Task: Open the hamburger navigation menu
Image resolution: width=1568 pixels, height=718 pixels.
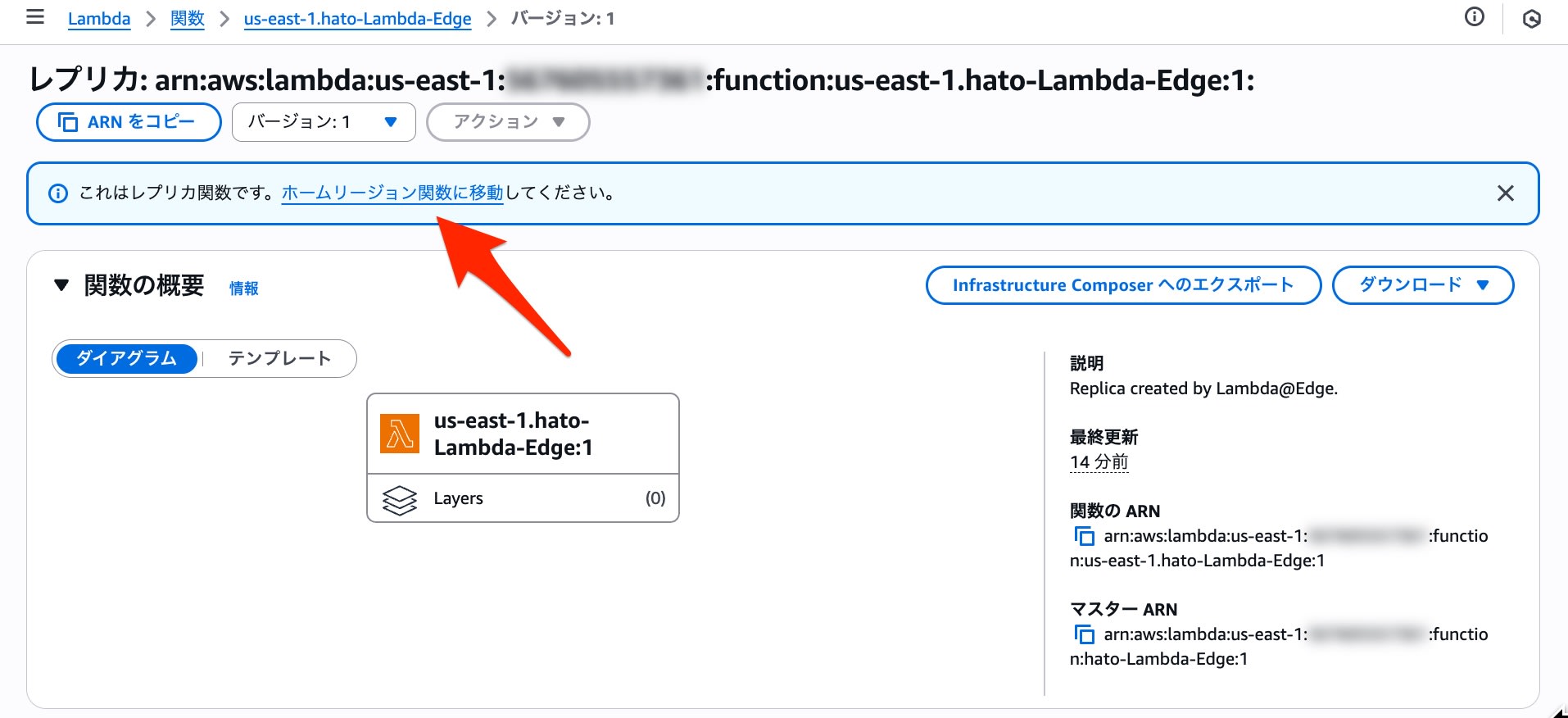Action: pos(35,17)
